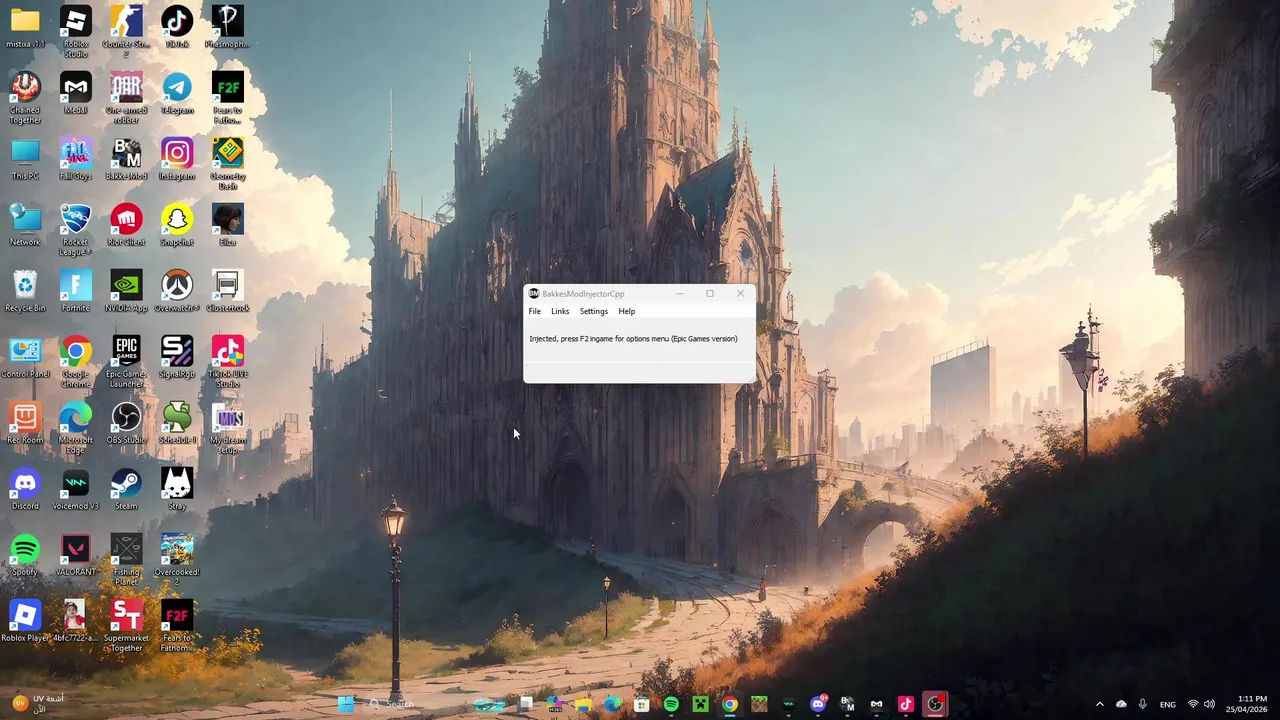Select the Eliza desktop icon
The width and height of the screenshot is (1280, 720).
click(227, 225)
